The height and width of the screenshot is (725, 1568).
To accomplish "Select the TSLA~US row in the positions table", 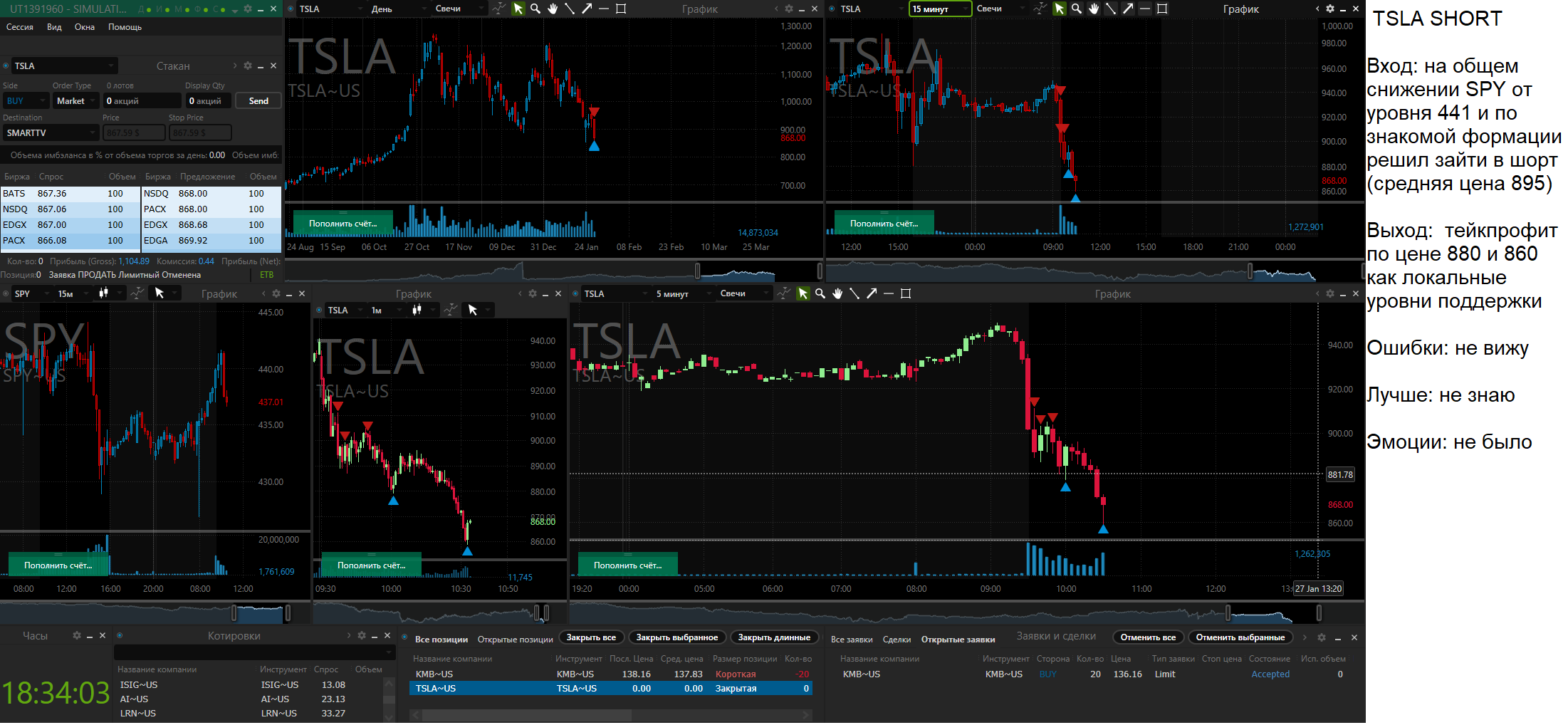I will [x=611, y=689].
